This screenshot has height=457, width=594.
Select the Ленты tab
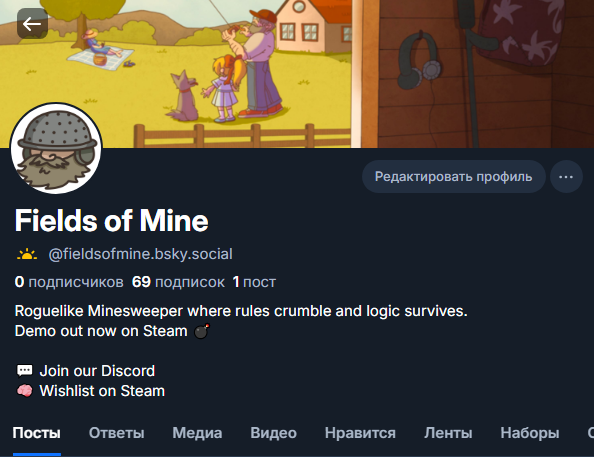pyautogui.click(x=448, y=433)
